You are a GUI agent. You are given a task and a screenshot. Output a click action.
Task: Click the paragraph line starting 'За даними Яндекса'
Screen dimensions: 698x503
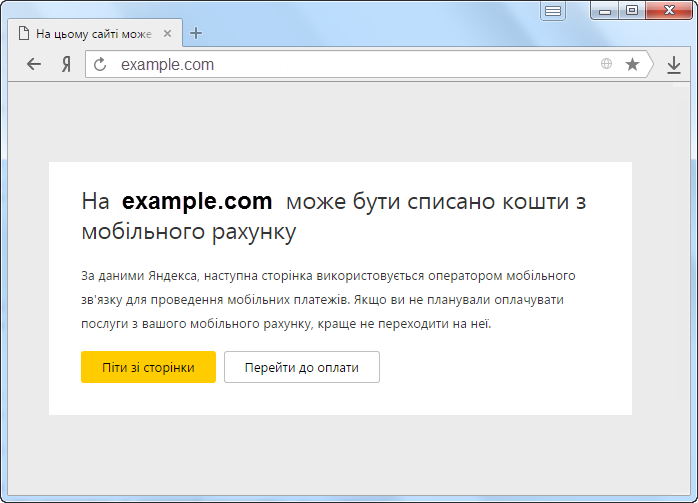(x=328, y=276)
